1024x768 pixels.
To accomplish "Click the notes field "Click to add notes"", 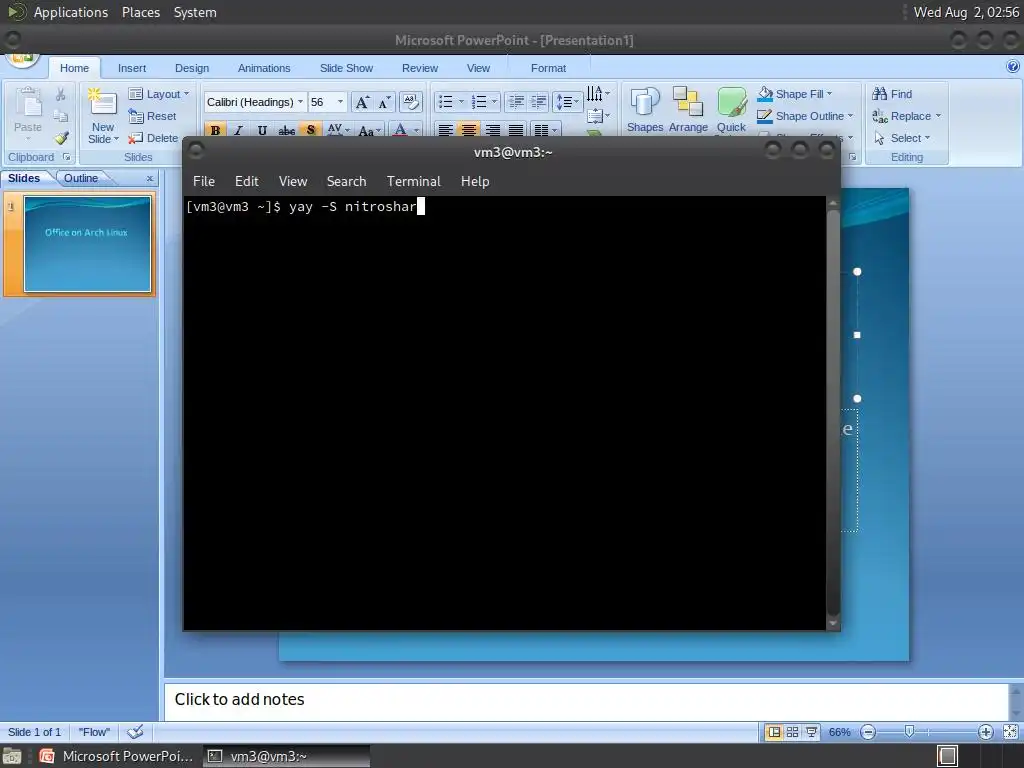I will 586,701.
